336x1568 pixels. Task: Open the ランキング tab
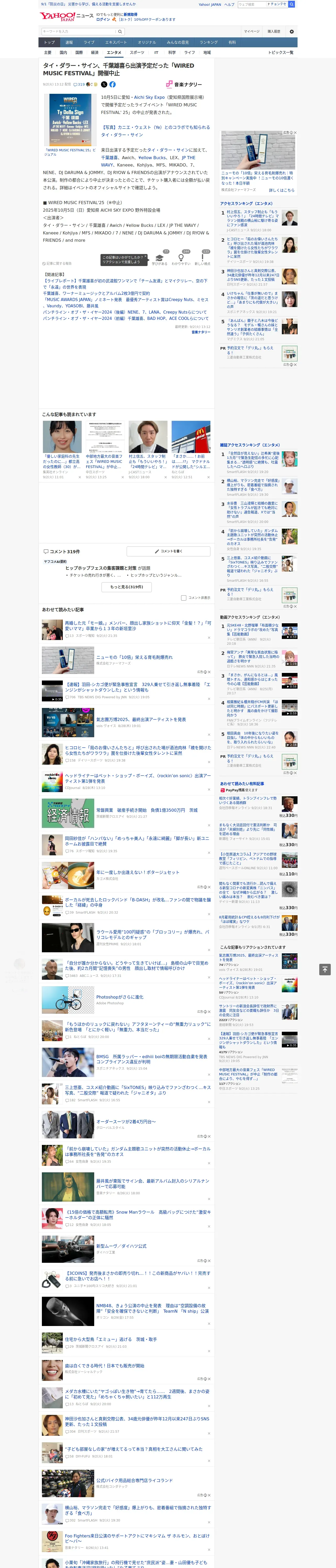click(x=209, y=43)
